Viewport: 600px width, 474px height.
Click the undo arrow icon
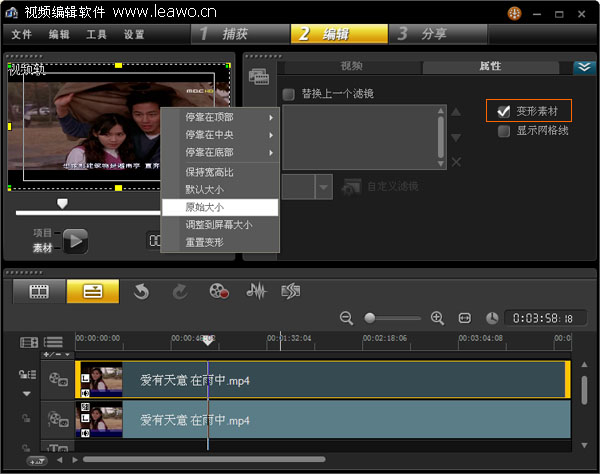point(141,291)
